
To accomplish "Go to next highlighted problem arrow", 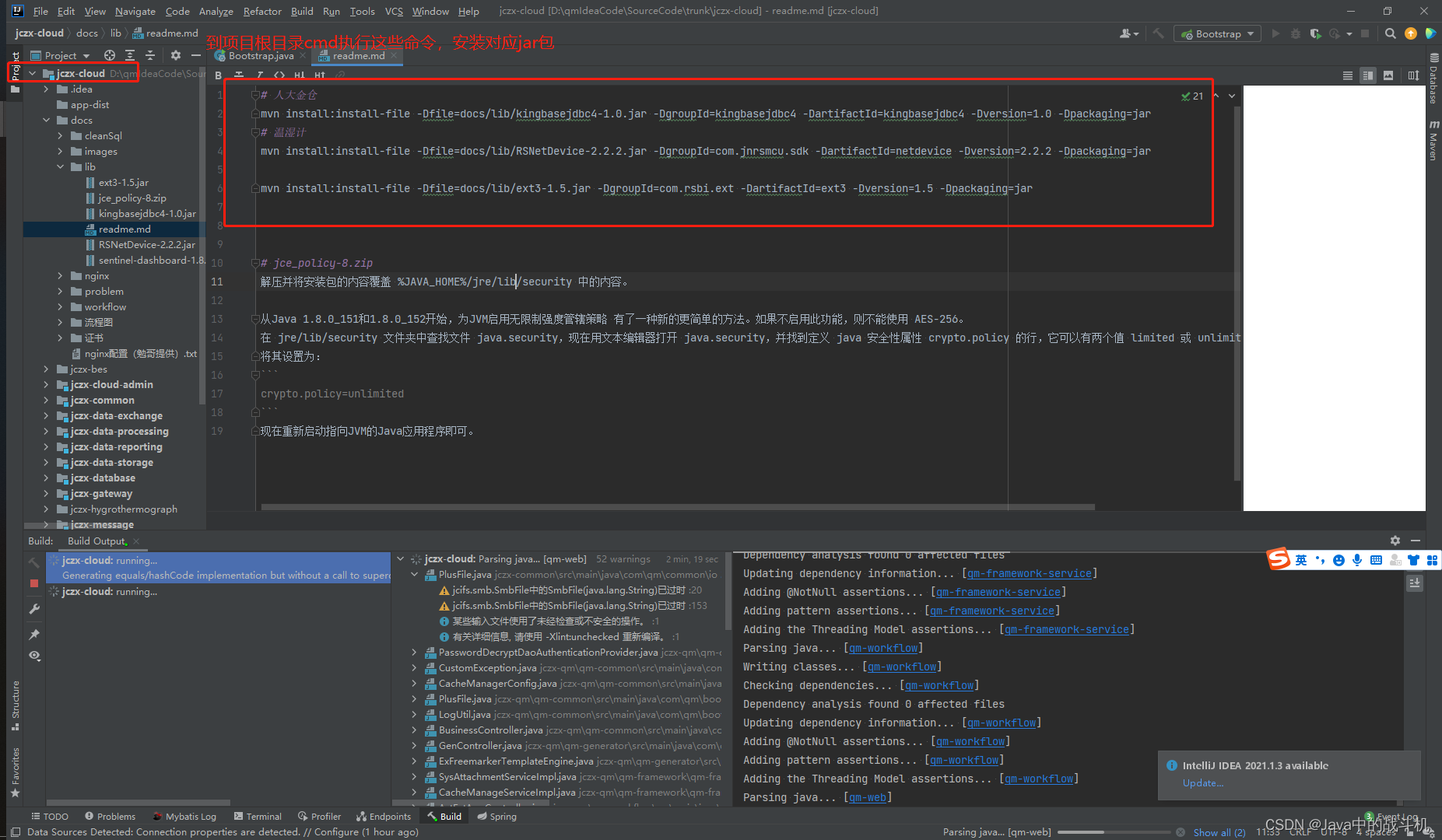I will [1232, 96].
